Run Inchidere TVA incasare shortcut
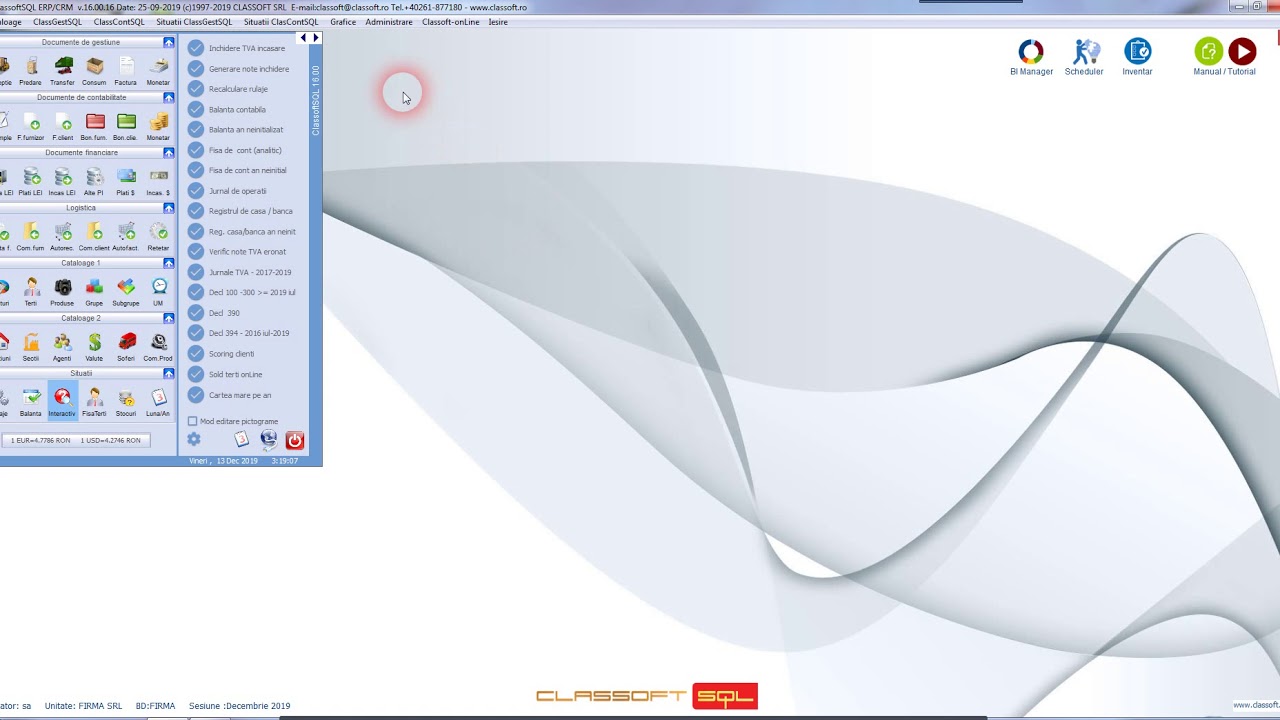 [x=238, y=48]
